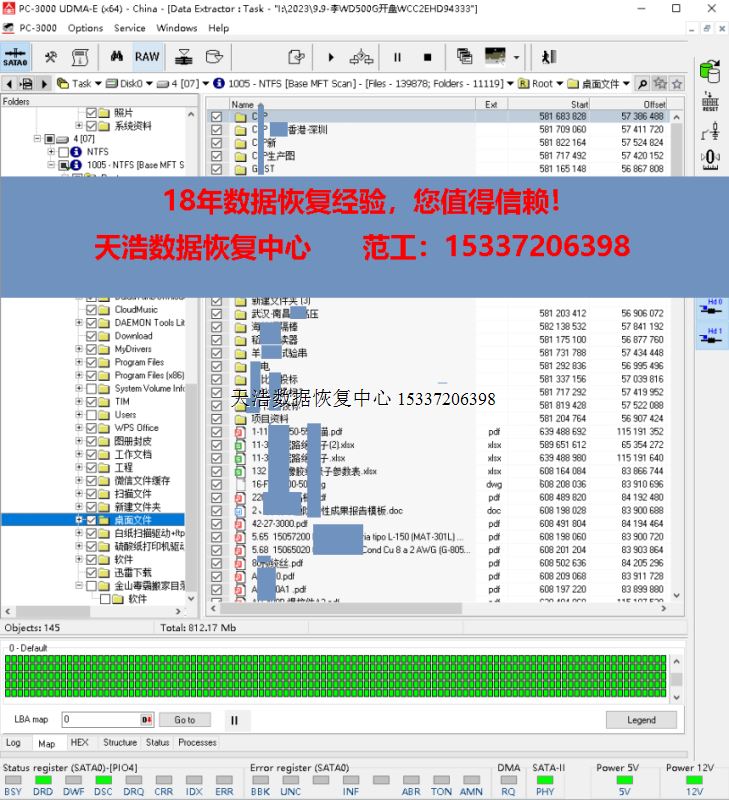Open the 桌面文件 breadcrumb dropdown
Image resolution: width=729 pixels, height=800 pixels.
tap(626, 84)
